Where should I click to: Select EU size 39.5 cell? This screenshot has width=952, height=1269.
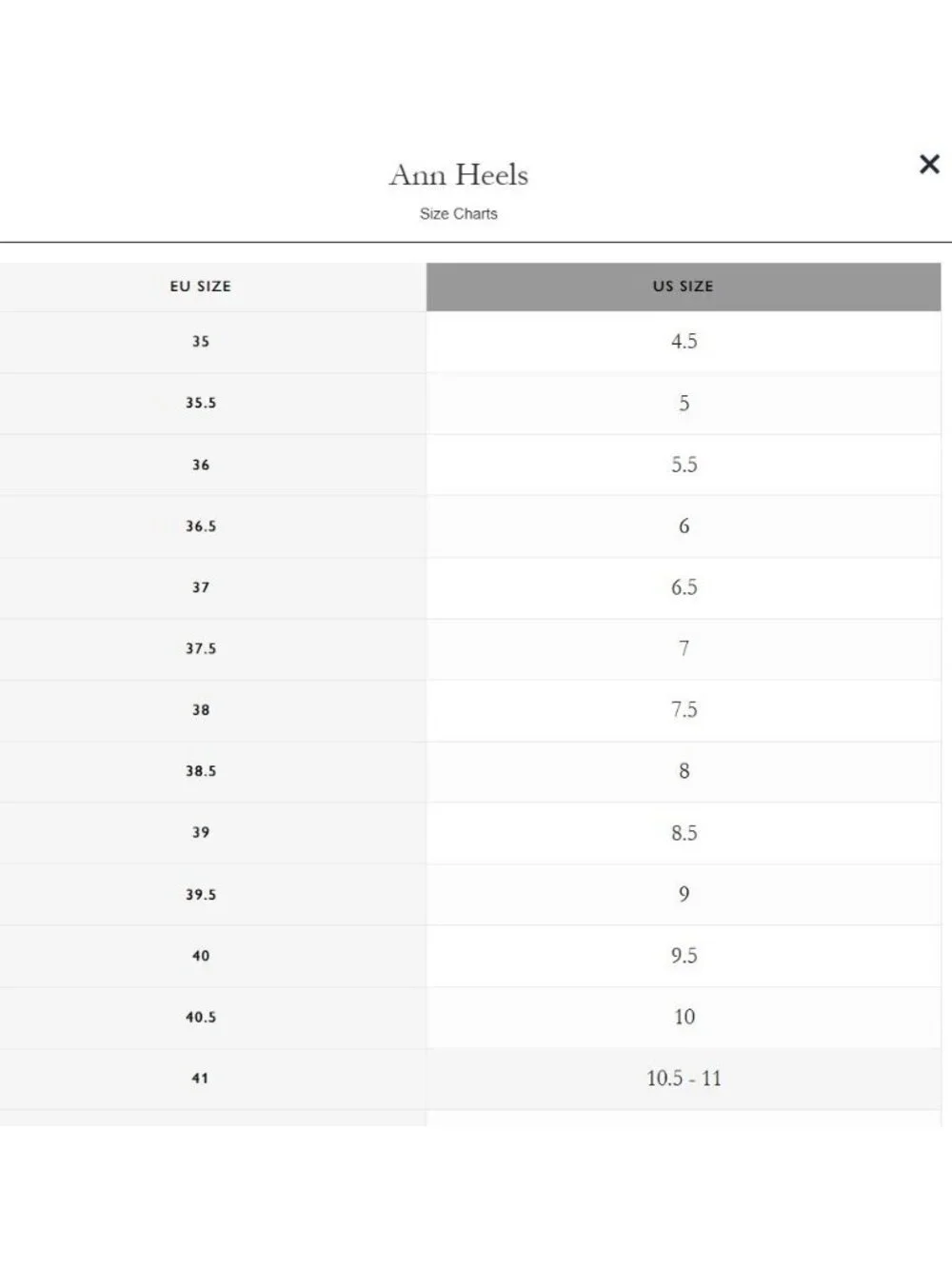201,895
